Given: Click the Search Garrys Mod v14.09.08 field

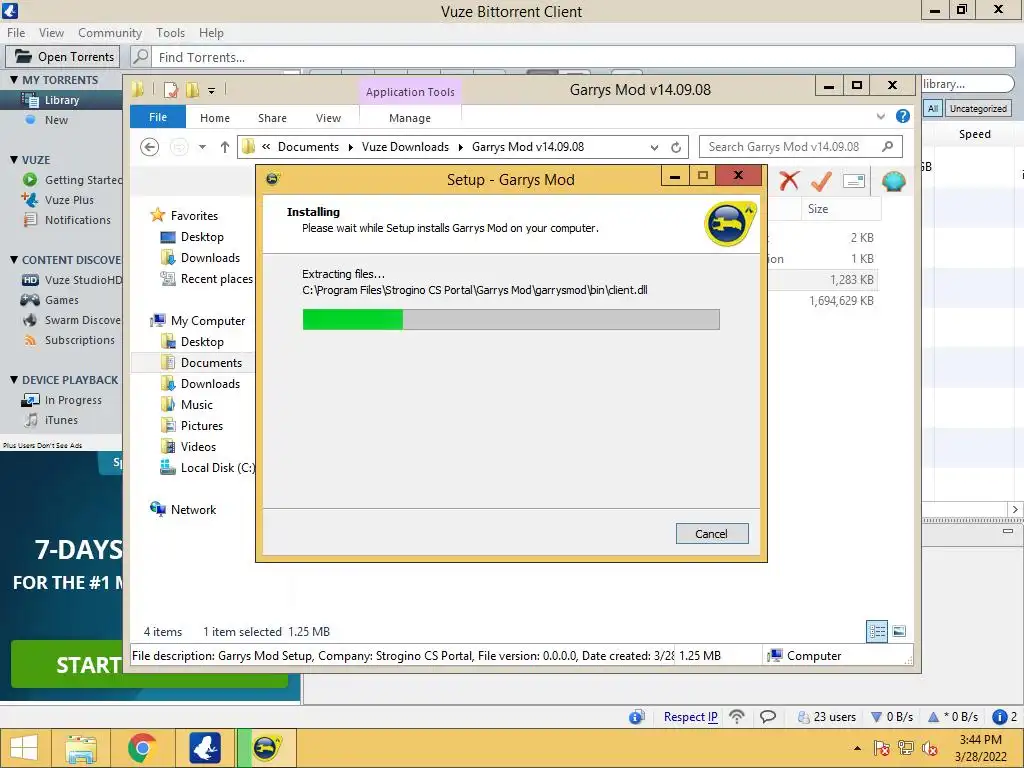Looking at the screenshot, I should point(801,147).
